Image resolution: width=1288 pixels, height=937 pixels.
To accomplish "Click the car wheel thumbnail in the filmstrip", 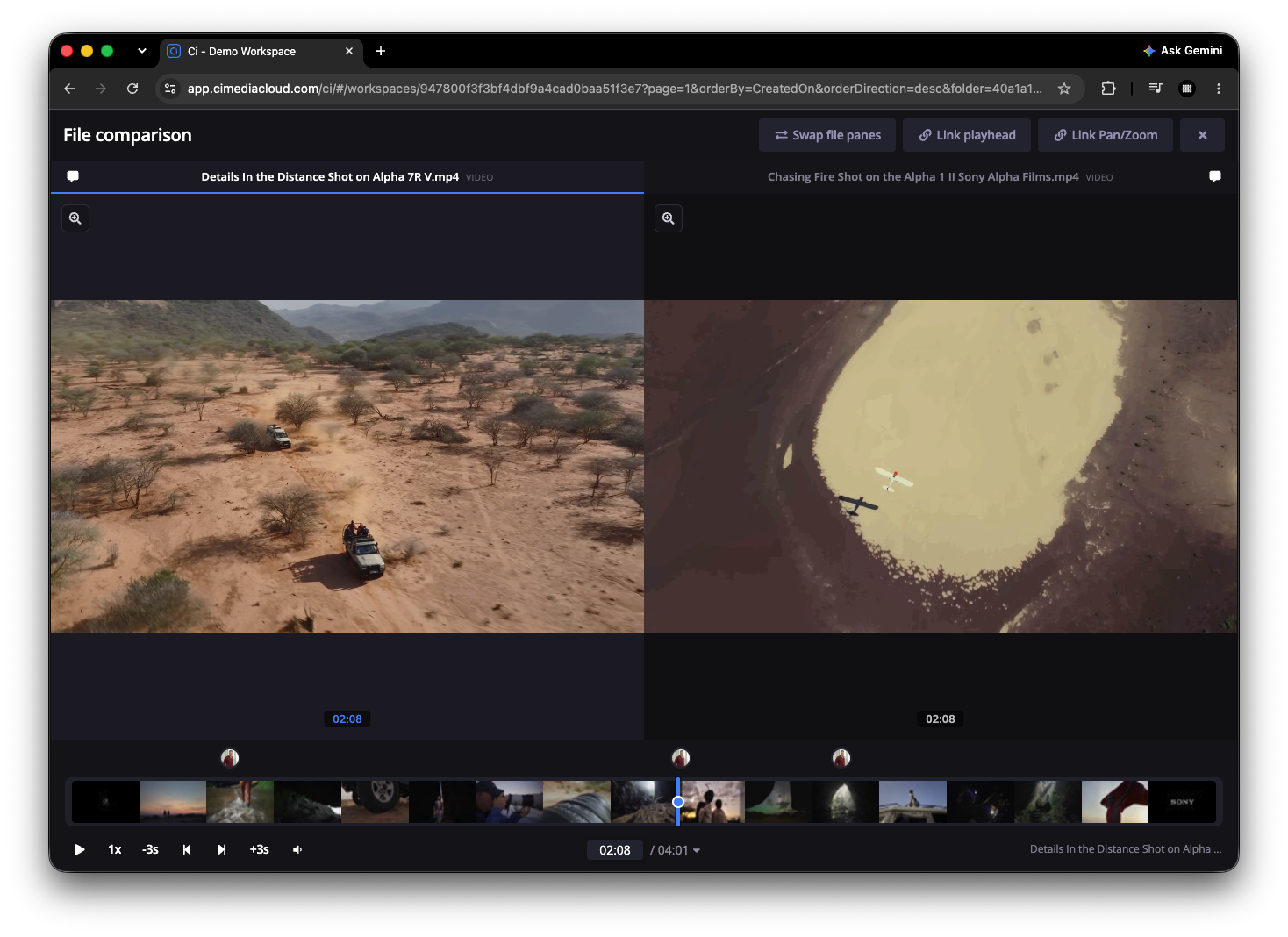I will [x=375, y=802].
